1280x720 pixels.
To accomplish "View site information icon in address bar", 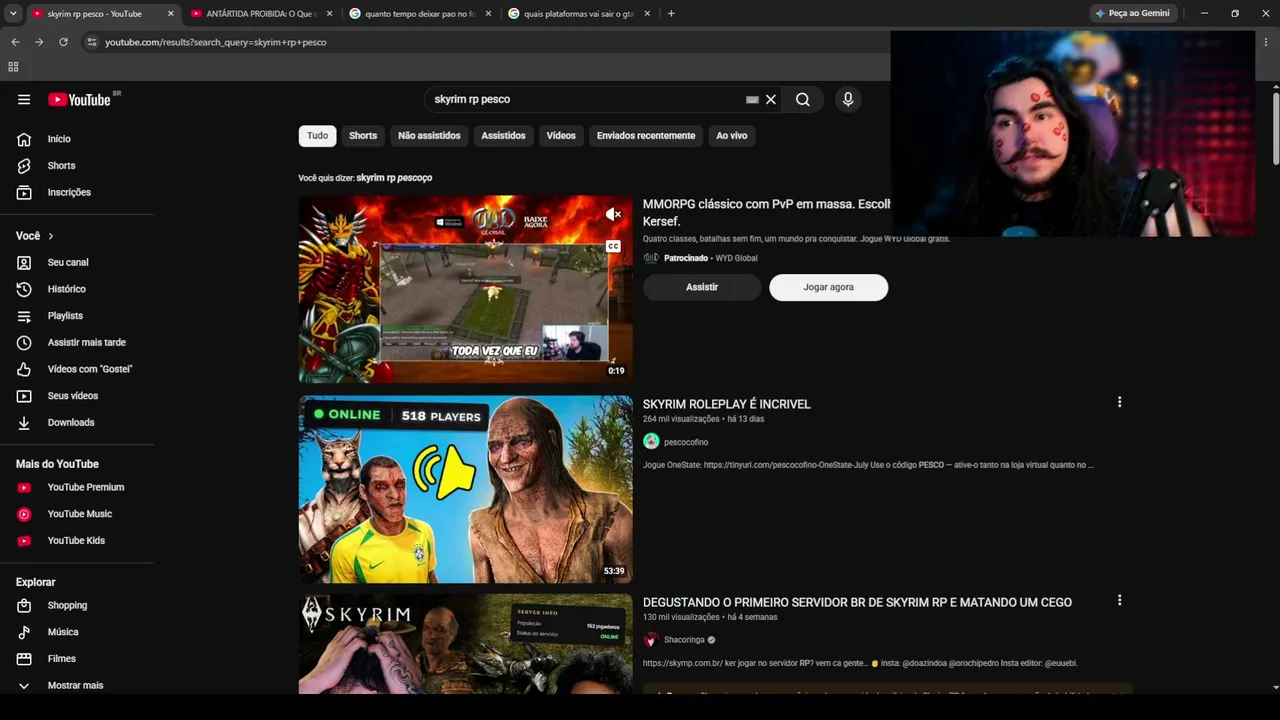I will [x=92, y=42].
